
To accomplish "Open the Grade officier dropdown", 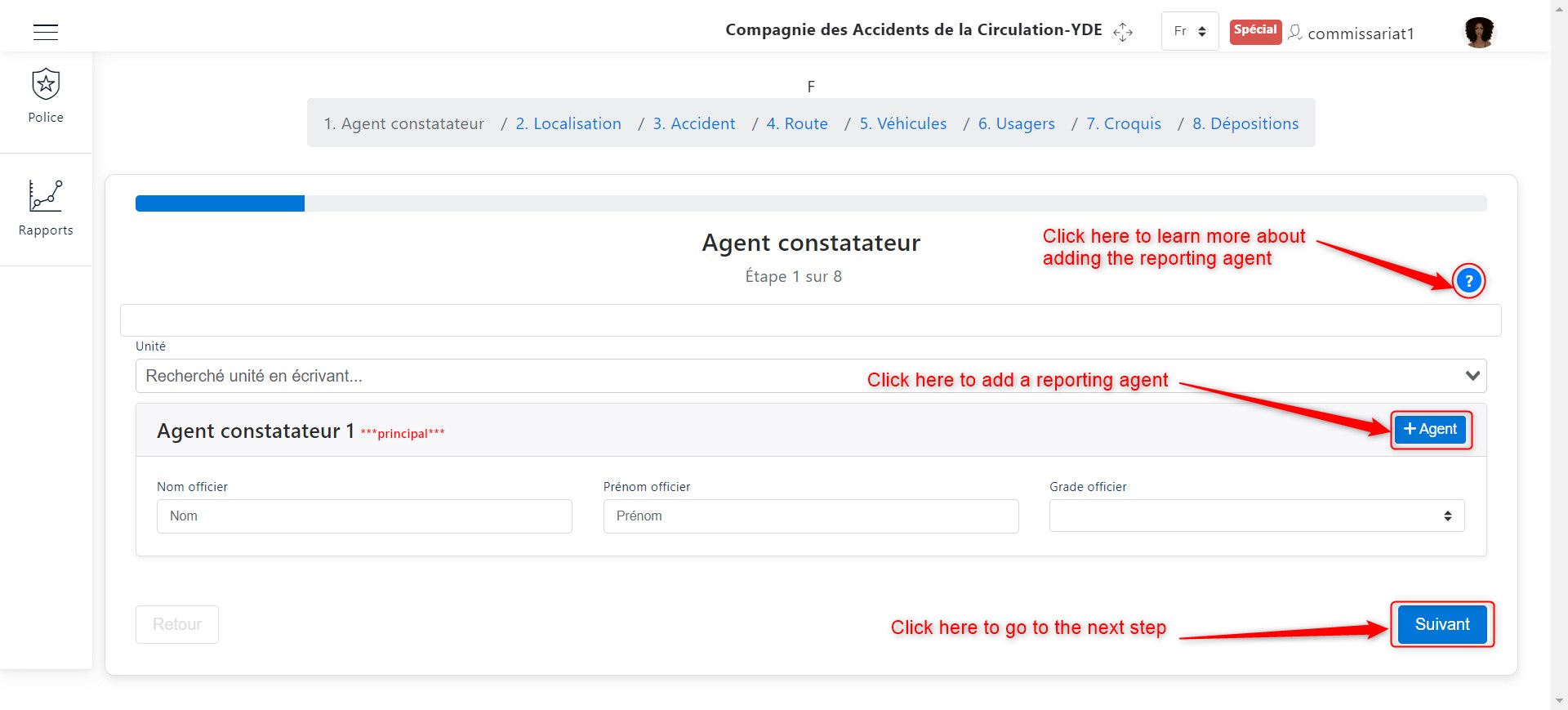I will coord(1256,516).
